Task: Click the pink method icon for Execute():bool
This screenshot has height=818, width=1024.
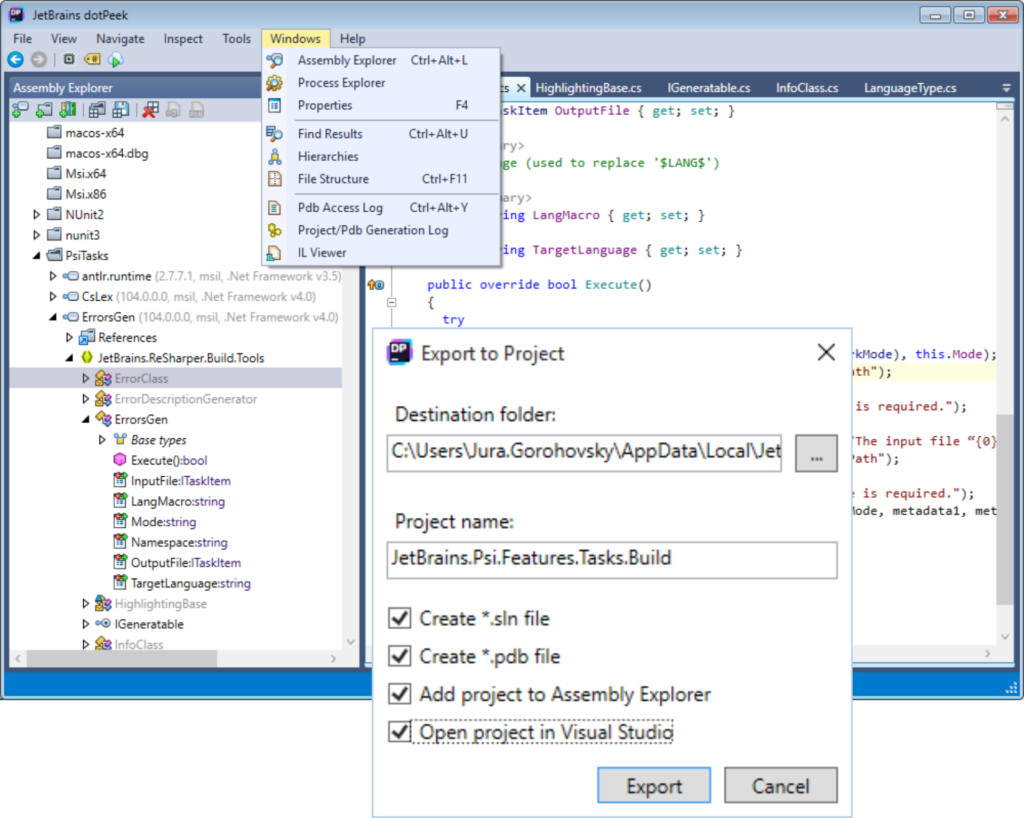Action: pyautogui.click(x=120, y=460)
